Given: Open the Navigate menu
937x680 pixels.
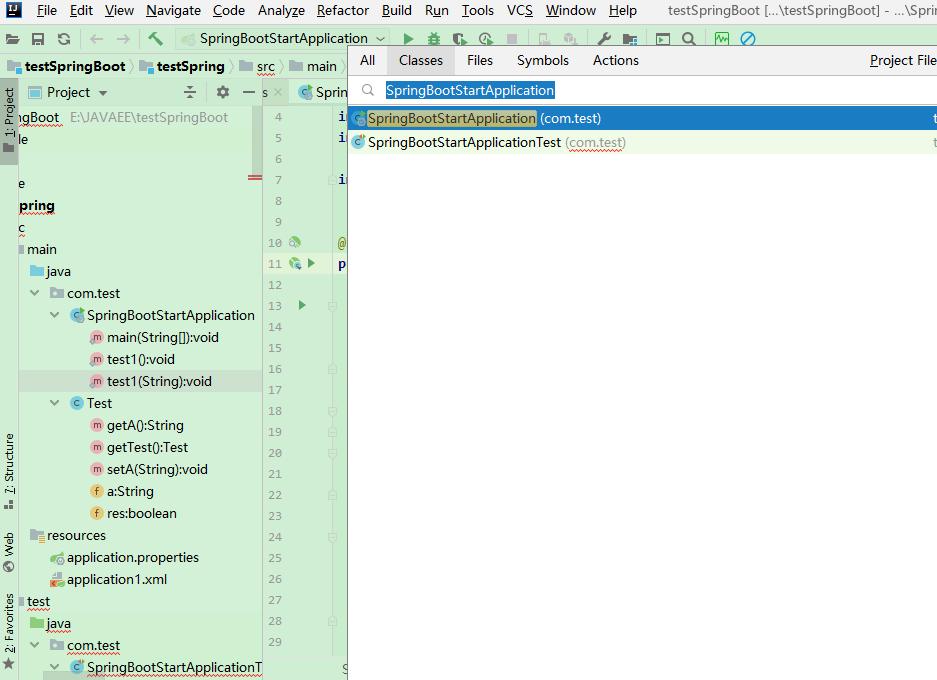Looking at the screenshot, I should [173, 11].
